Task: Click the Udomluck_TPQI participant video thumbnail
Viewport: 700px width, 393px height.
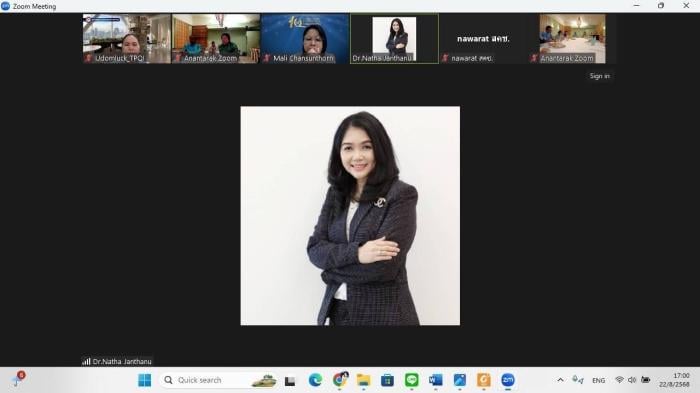Action: pos(127,39)
